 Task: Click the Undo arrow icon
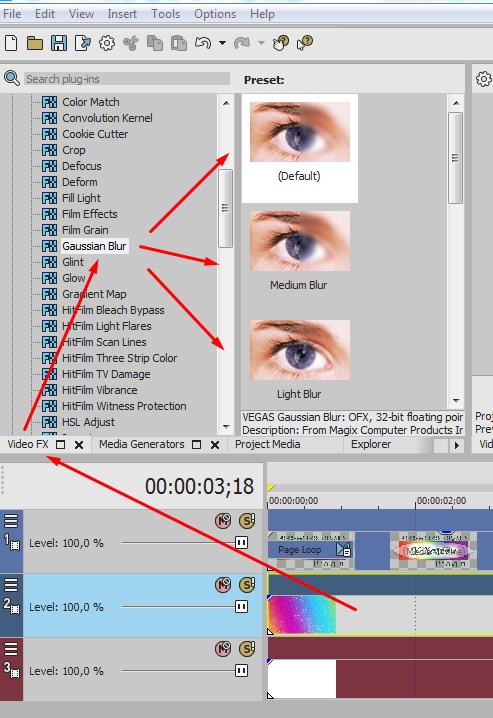click(x=203, y=43)
